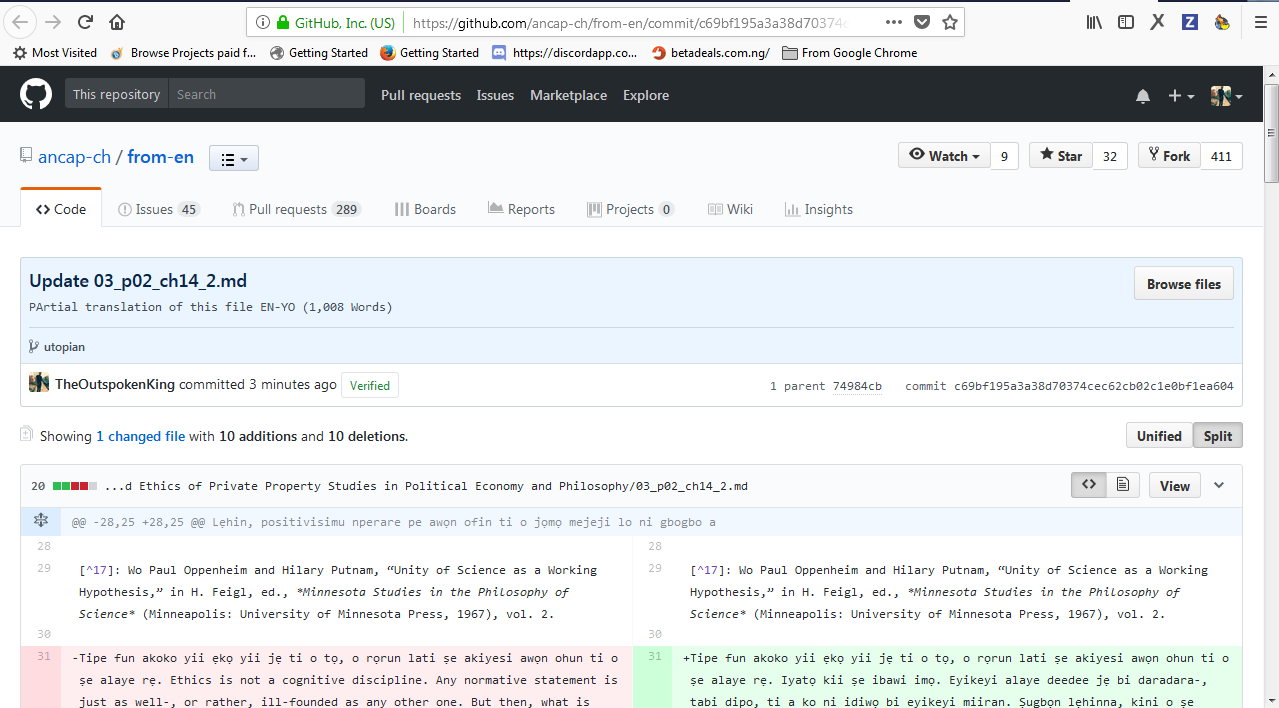
Task: Click the View file button
Action: [x=1175, y=486]
